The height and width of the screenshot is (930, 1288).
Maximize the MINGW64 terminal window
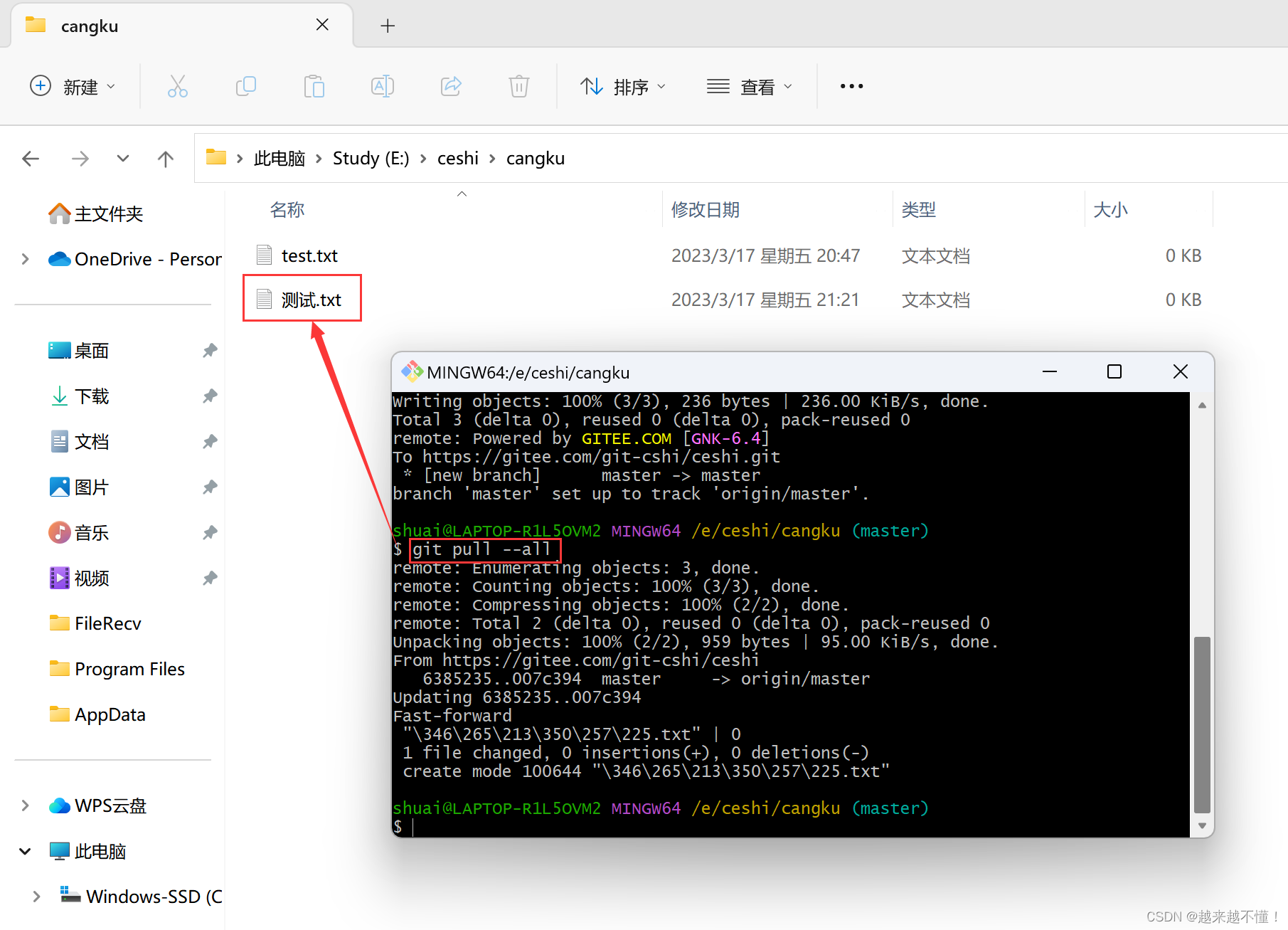tap(1114, 371)
